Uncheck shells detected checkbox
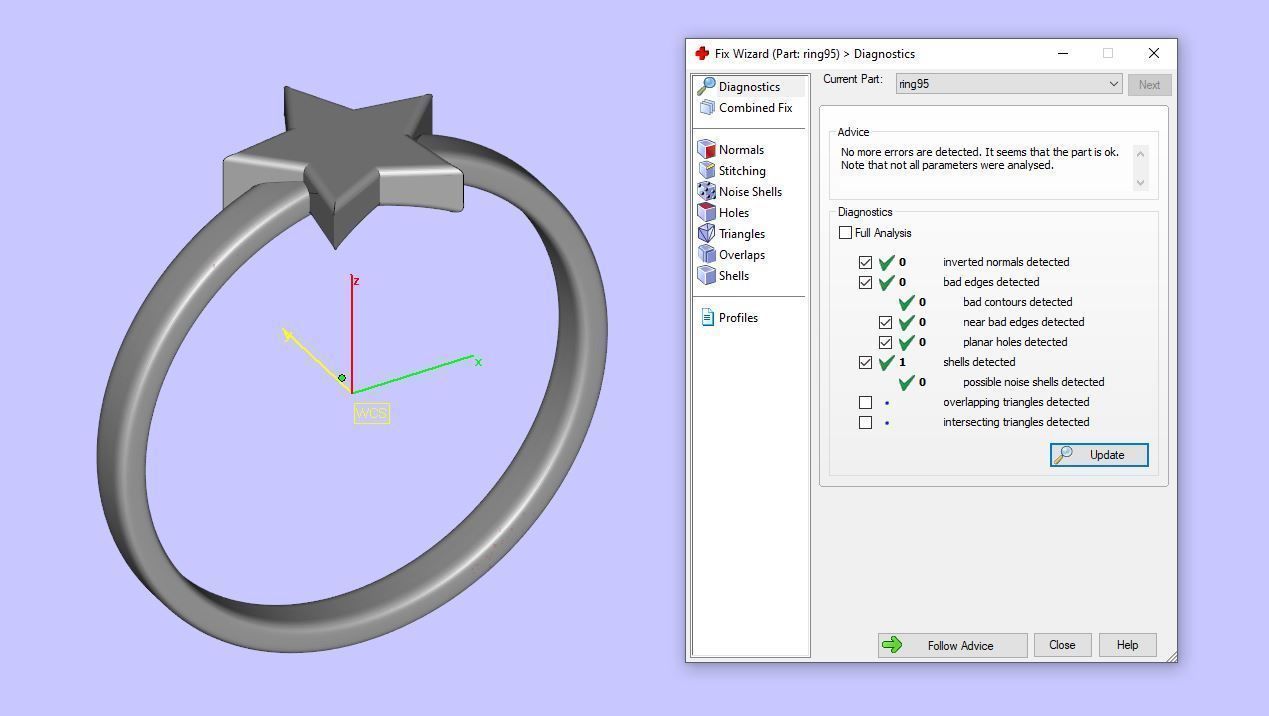This screenshot has width=1269, height=716. coord(866,362)
